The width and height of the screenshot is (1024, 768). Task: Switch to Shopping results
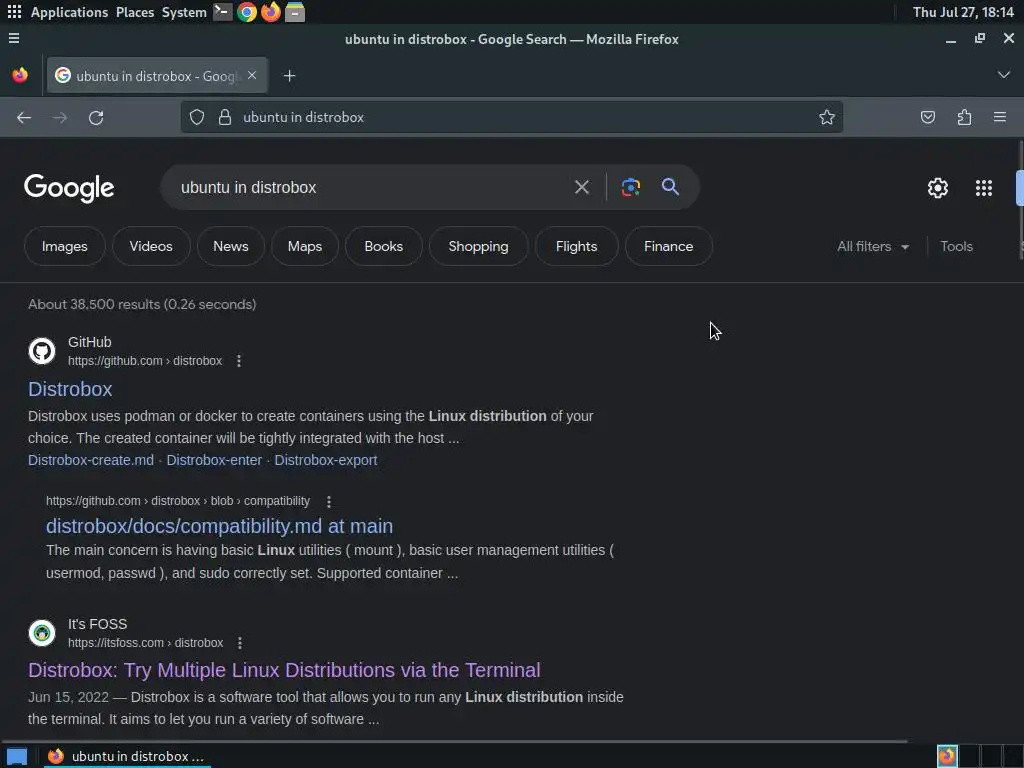478,246
